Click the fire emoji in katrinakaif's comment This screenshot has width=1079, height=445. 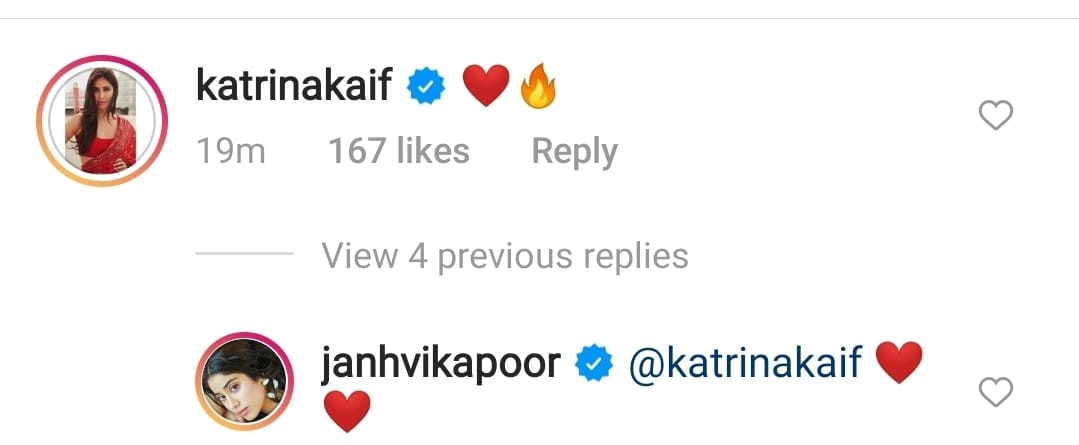click(x=537, y=86)
